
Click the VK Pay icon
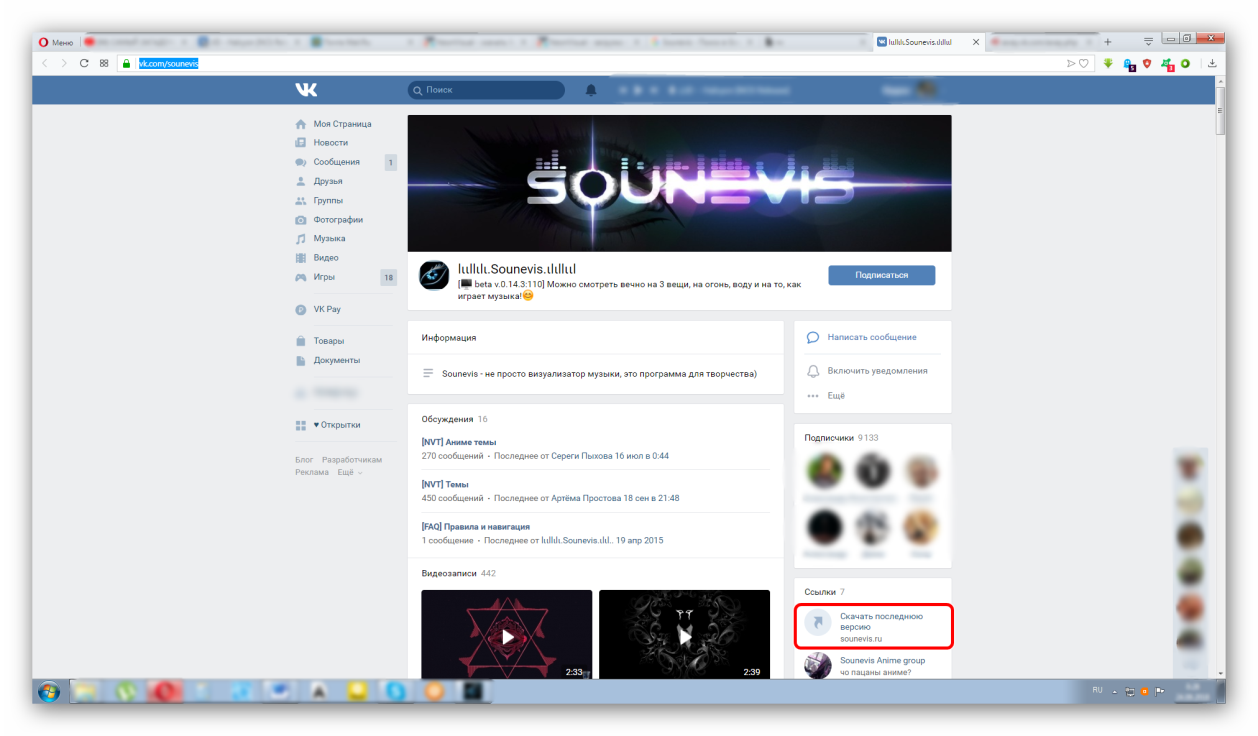point(301,309)
